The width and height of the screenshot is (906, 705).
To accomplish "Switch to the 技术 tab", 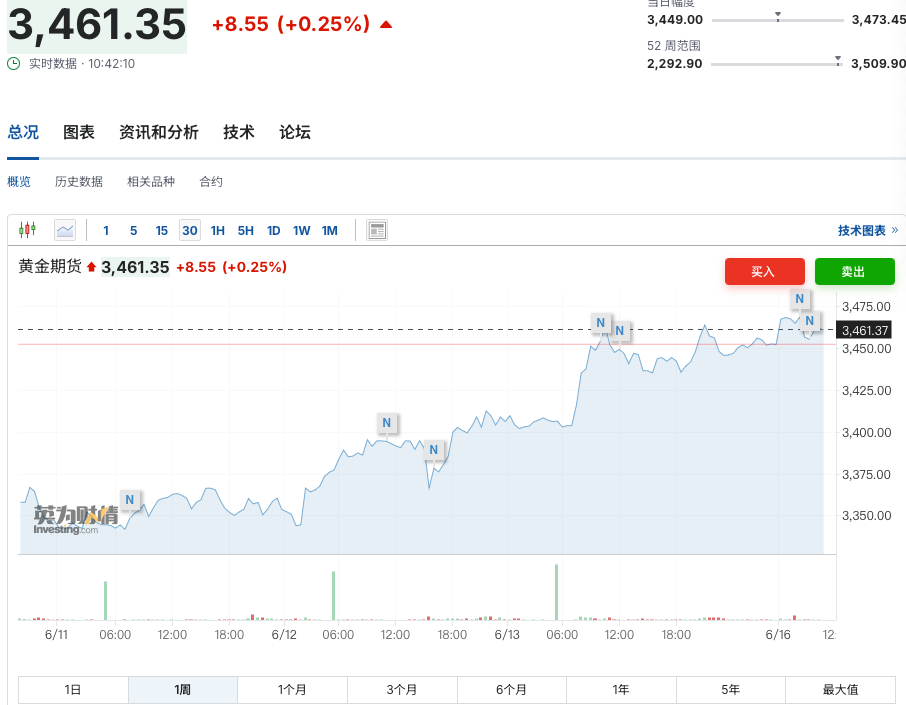I will pyautogui.click(x=238, y=132).
